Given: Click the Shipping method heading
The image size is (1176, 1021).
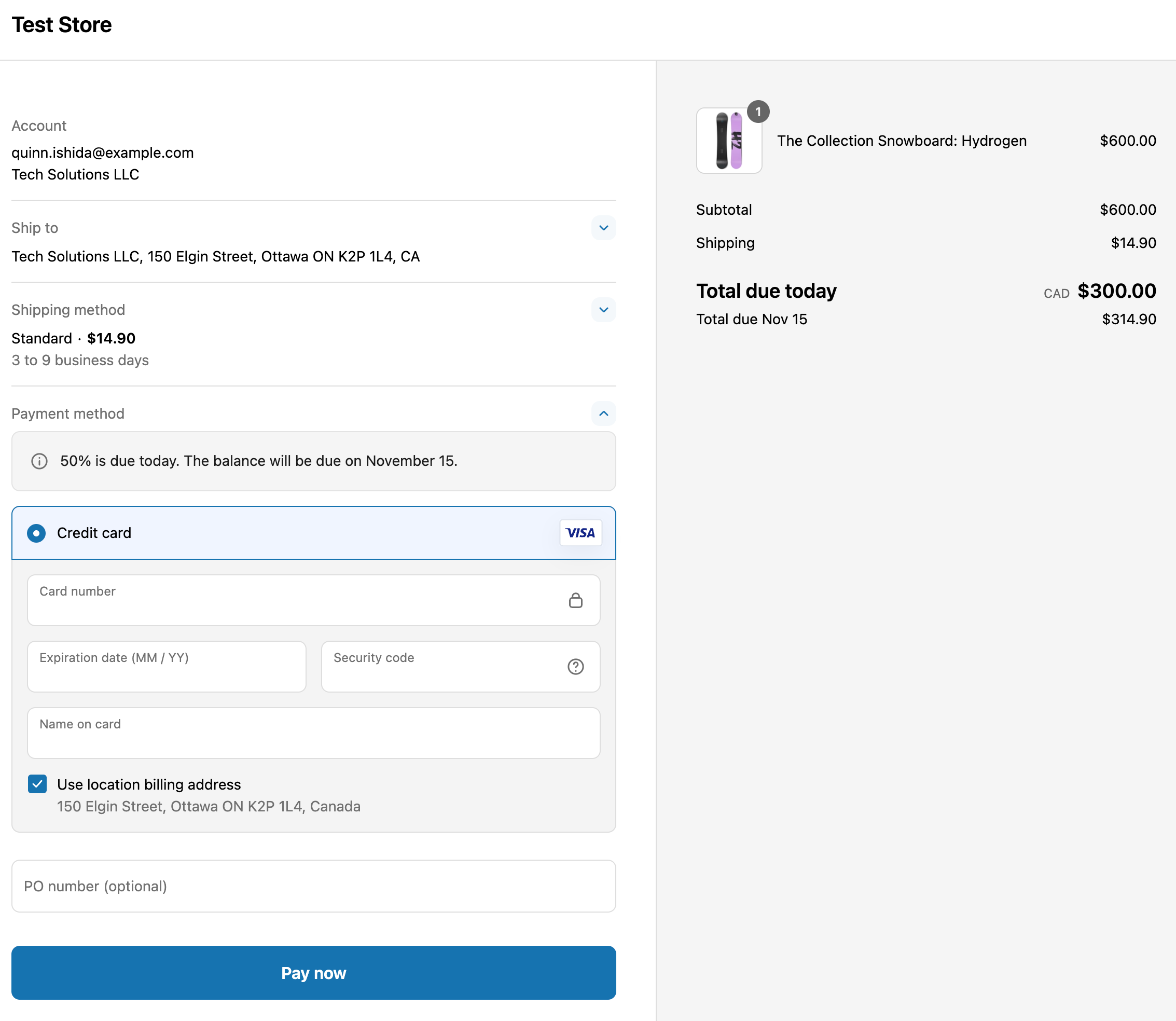Looking at the screenshot, I should [68, 310].
